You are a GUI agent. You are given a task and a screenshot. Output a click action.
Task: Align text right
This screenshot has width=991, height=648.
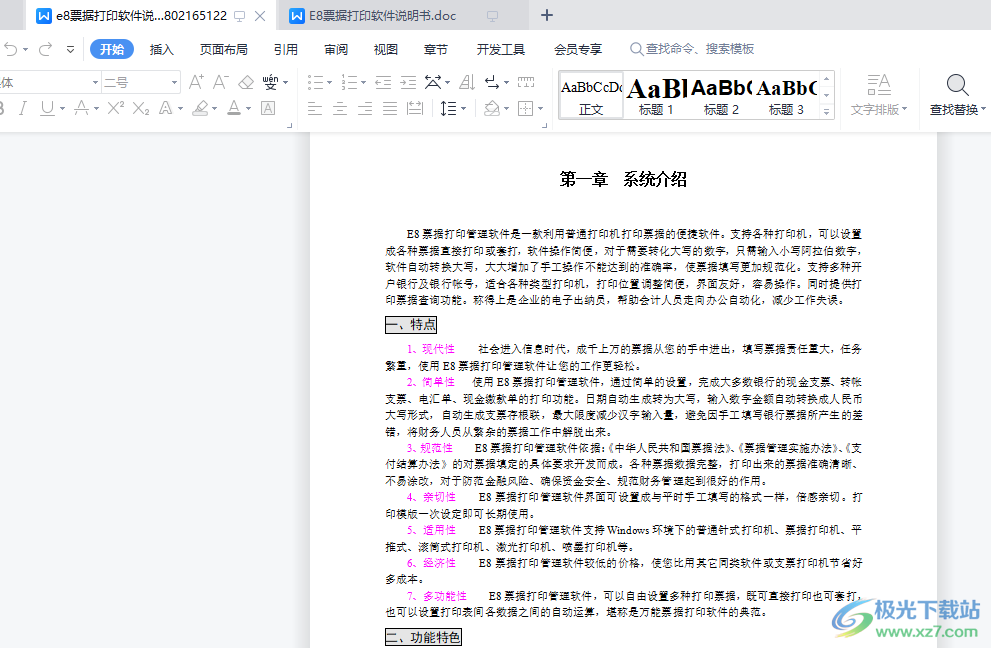click(x=365, y=109)
